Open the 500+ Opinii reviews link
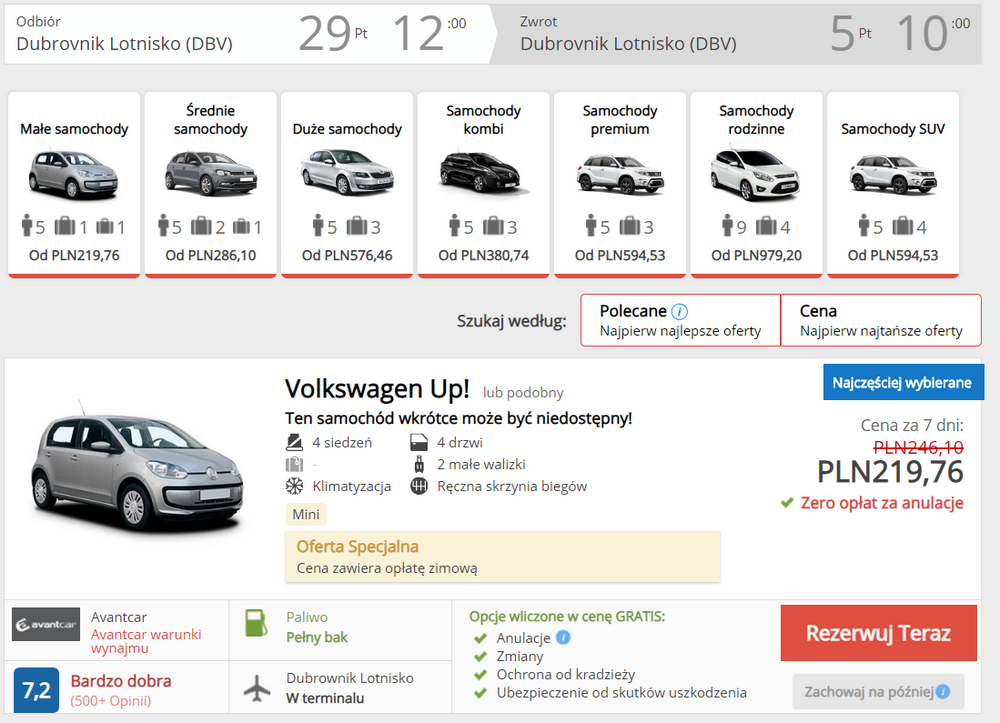The width and height of the screenshot is (1000, 723). pos(111,701)
